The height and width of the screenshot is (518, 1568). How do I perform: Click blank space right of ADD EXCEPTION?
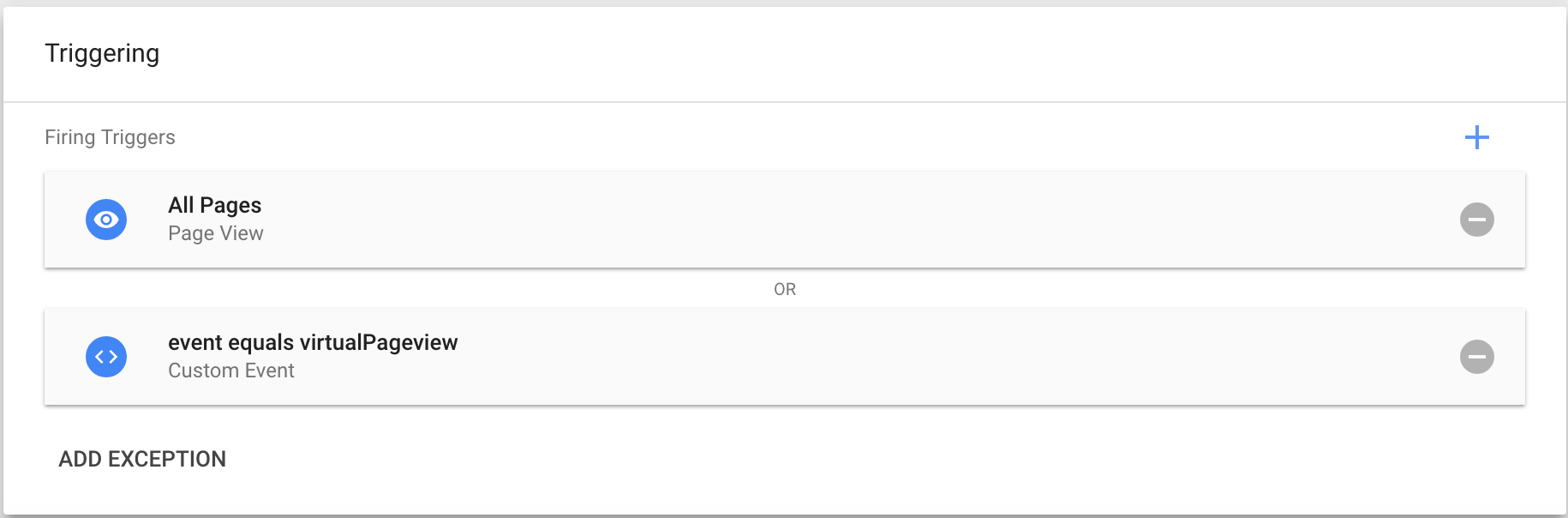coord(857,459)
